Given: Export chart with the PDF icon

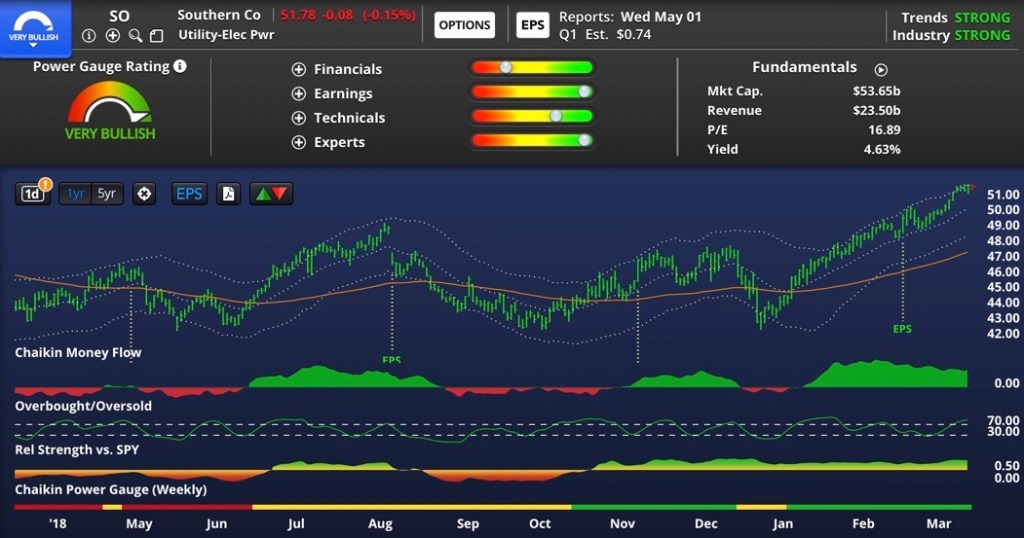Looking at the screenshot, I should pyautogui.click(x=229, y=194).
